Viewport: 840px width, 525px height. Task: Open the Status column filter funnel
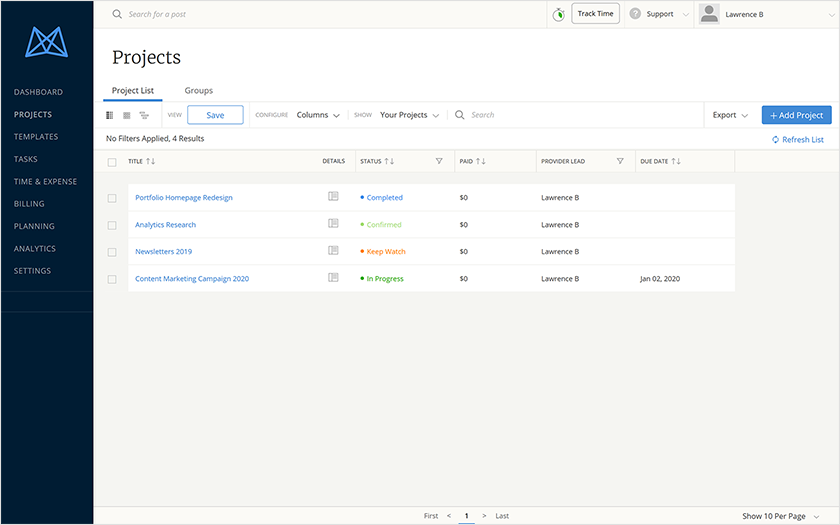pyautogui.click(x=439, y=161)
